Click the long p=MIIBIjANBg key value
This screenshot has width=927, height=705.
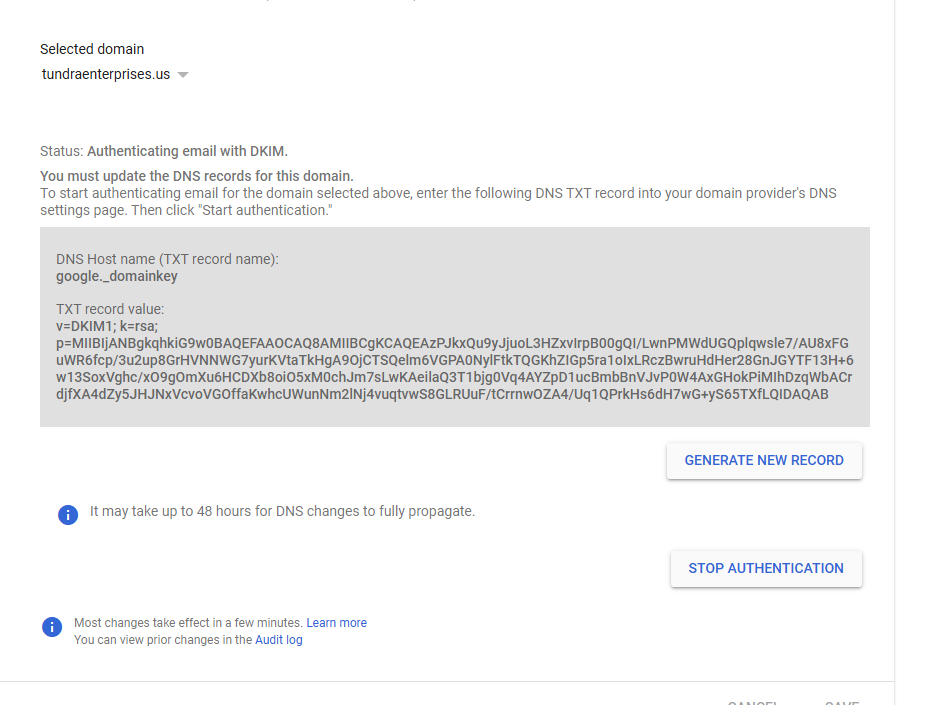pos(455,368)
